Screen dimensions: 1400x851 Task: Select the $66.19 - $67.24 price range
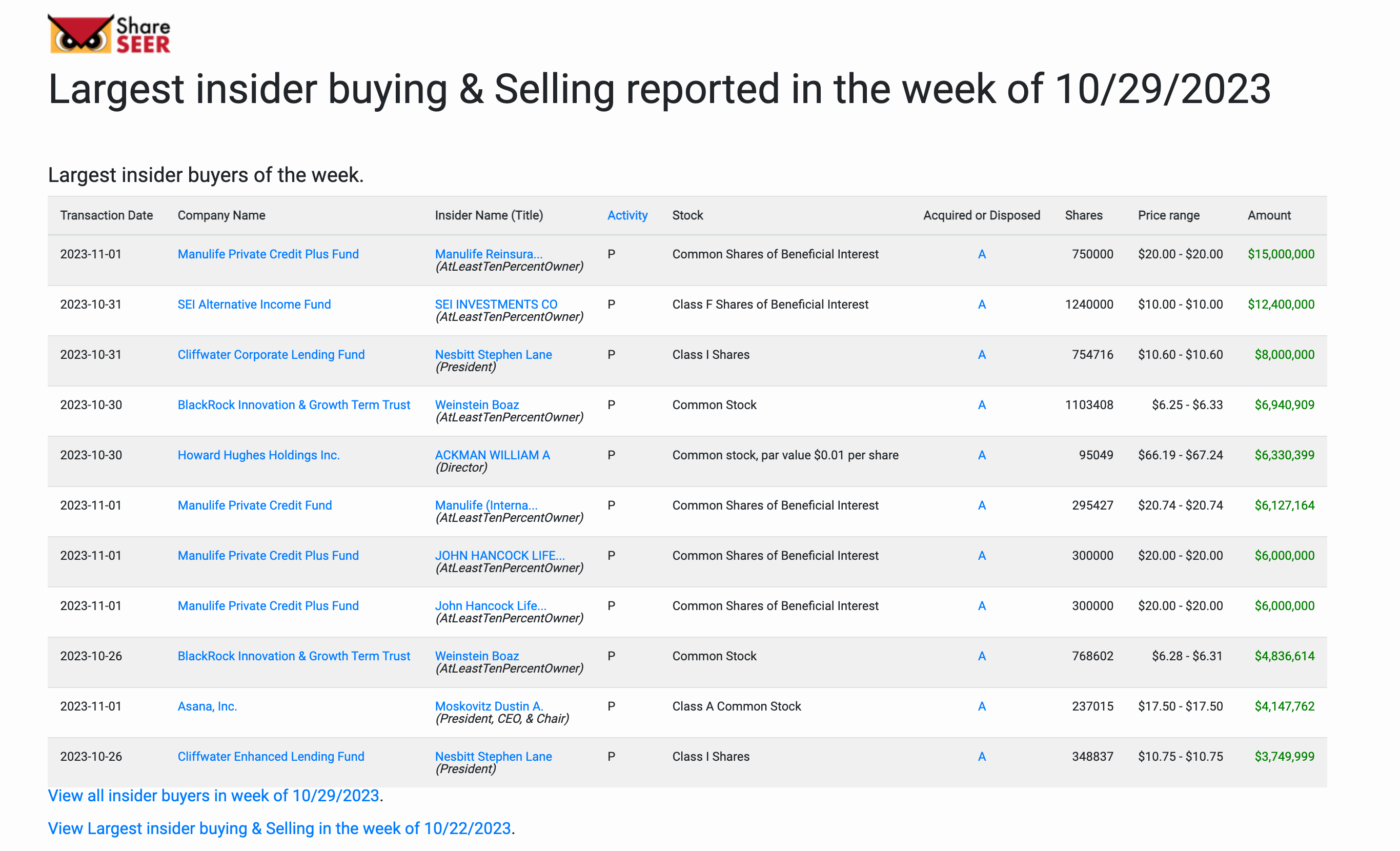tap(1180, 455)
